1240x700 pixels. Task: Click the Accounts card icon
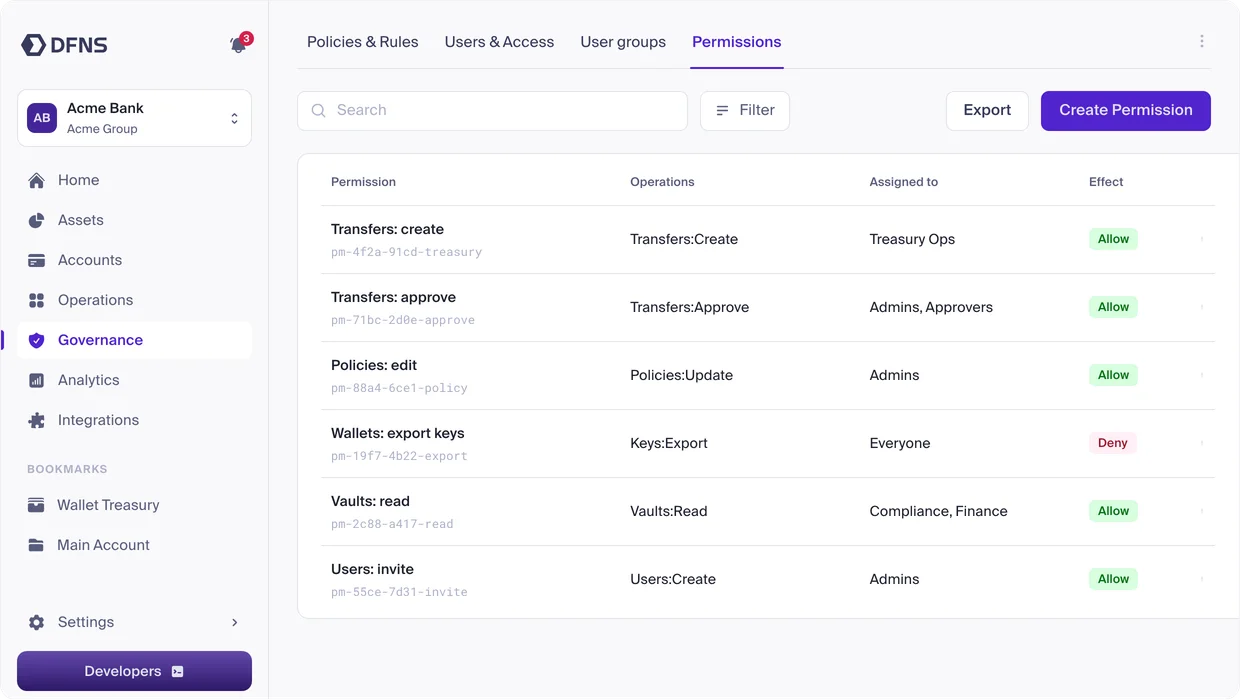tap(37, 260)
